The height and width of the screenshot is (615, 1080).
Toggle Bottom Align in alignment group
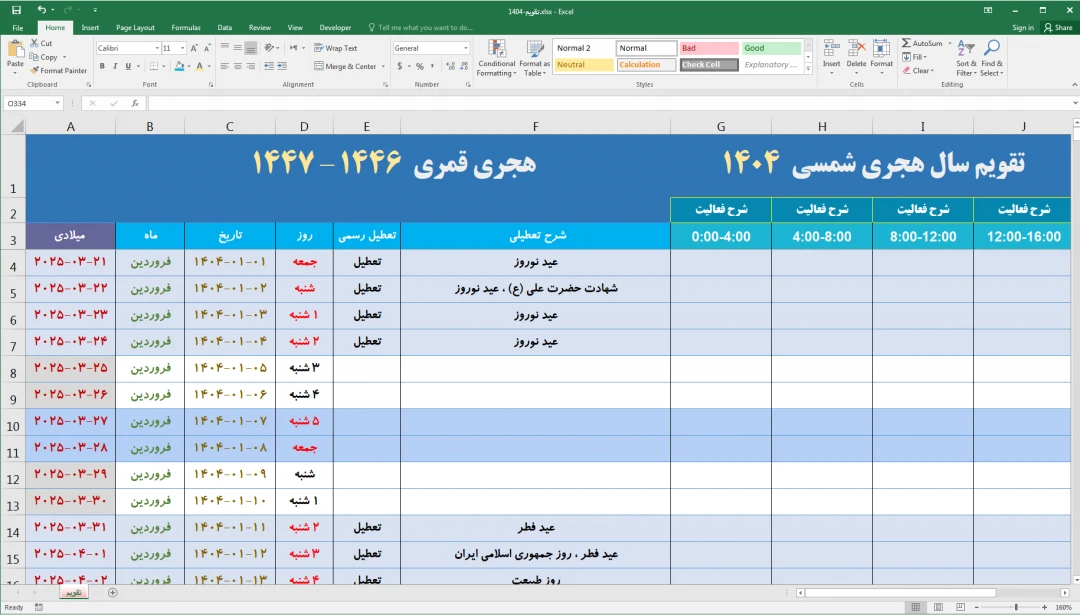point(251,48)
